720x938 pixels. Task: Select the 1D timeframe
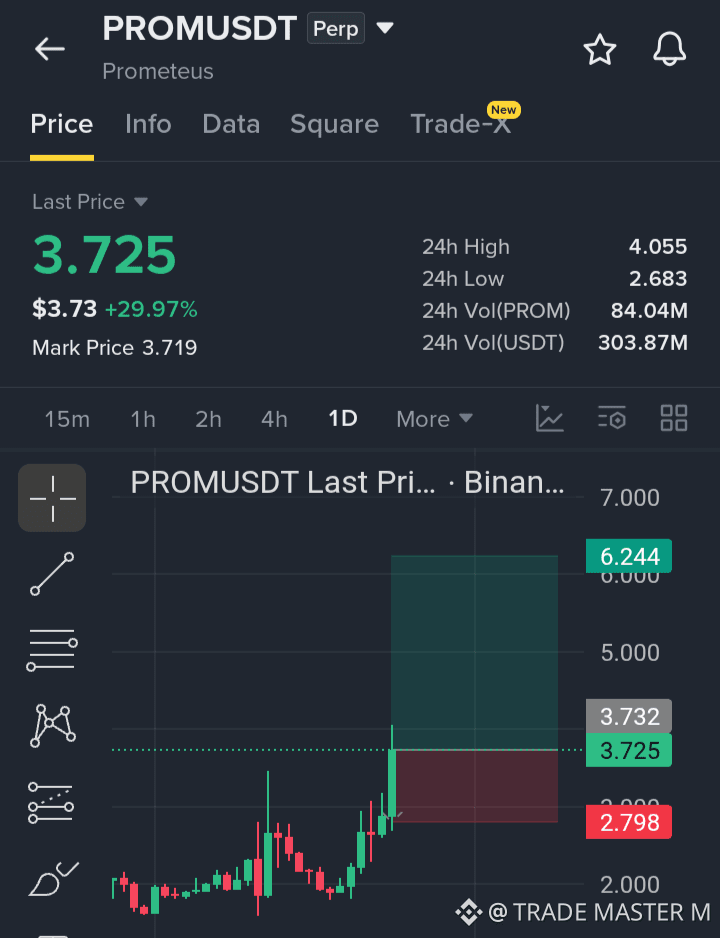click(x=343, y=418)
